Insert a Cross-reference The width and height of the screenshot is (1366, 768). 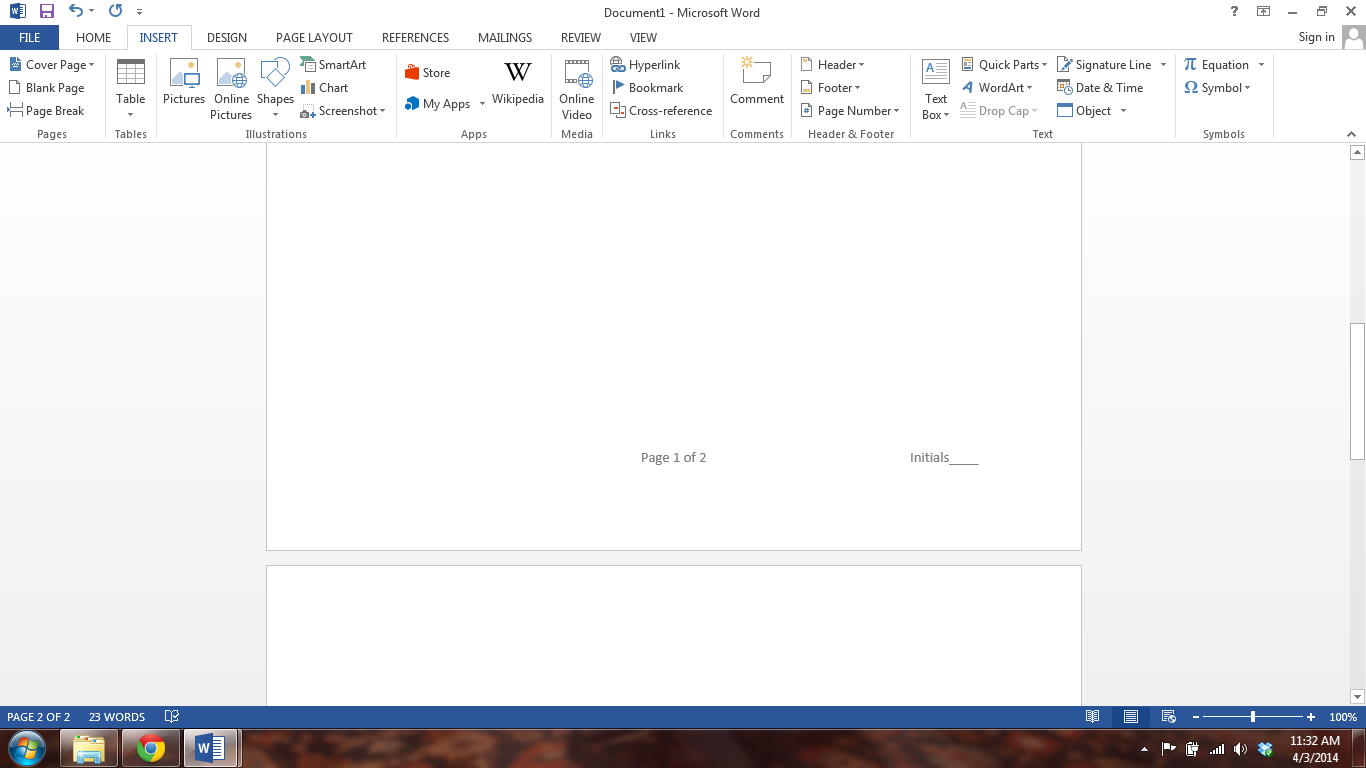tap(661, 111)
